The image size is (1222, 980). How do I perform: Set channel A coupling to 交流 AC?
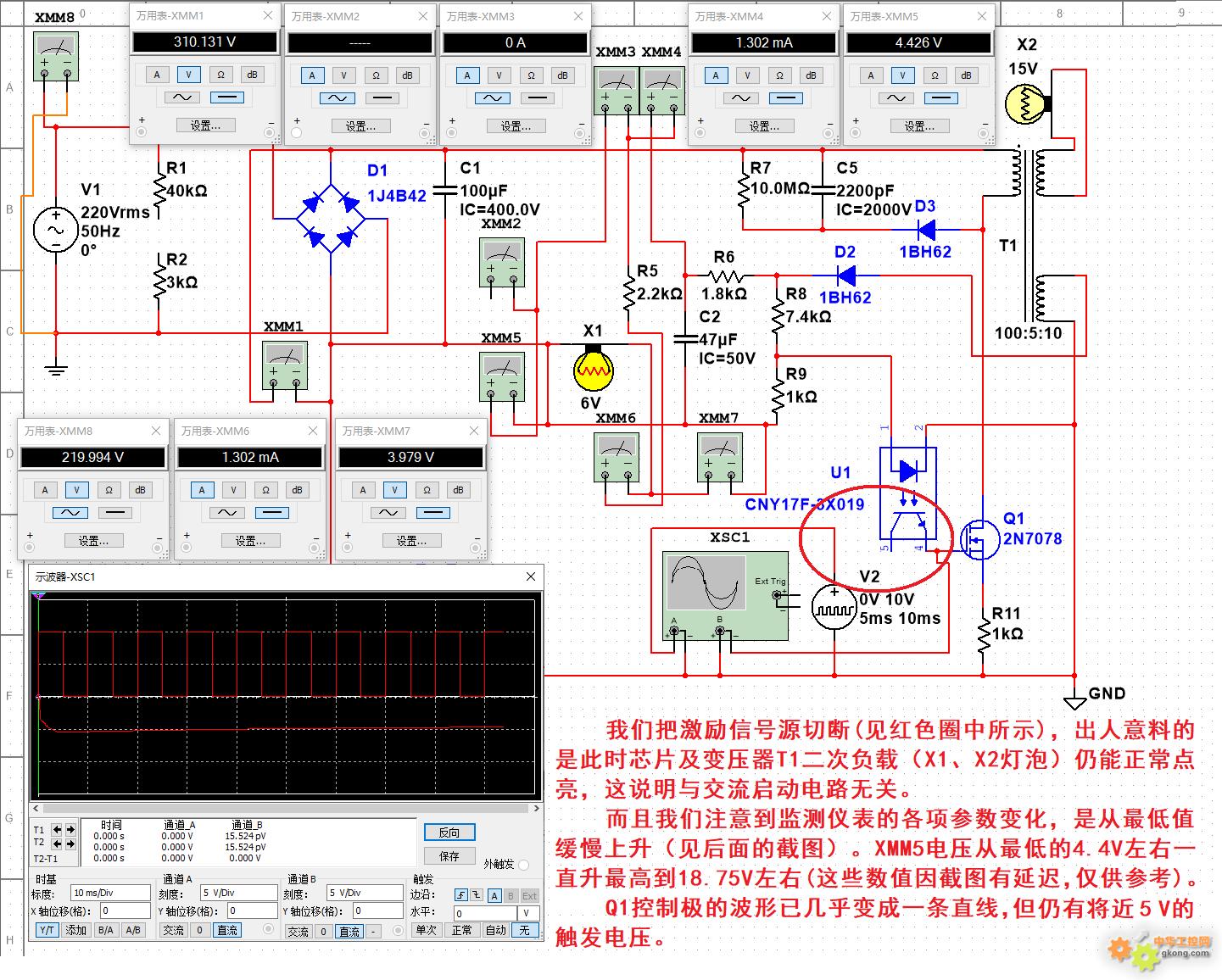coord(173,930)
